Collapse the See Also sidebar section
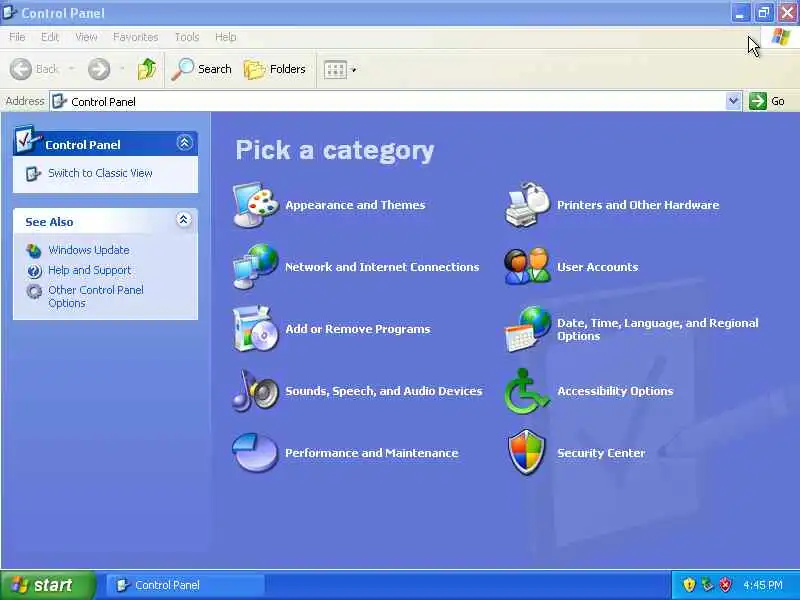The width and height of the screenshot is (800, 600). (x=184, y=220)
